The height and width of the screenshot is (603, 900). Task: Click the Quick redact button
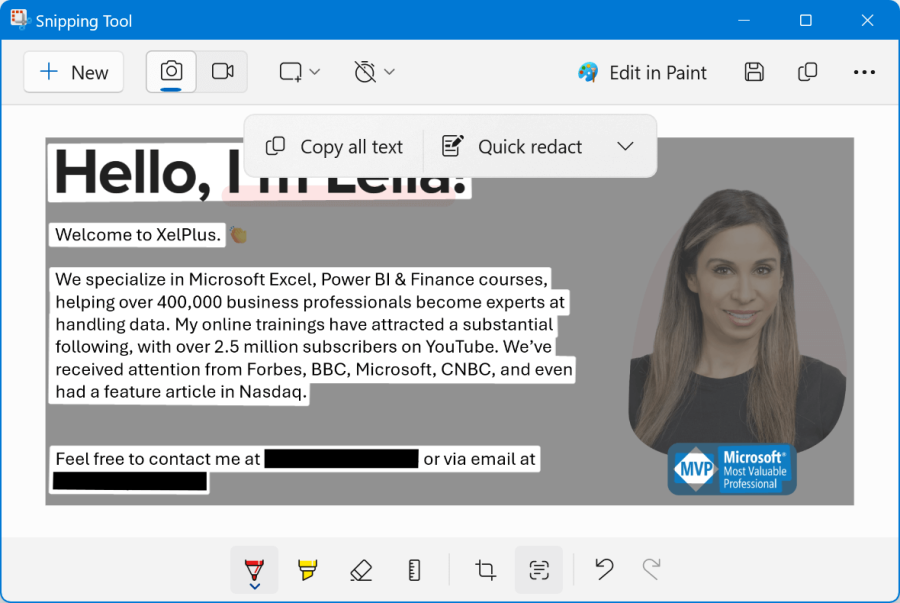[513, 146]
